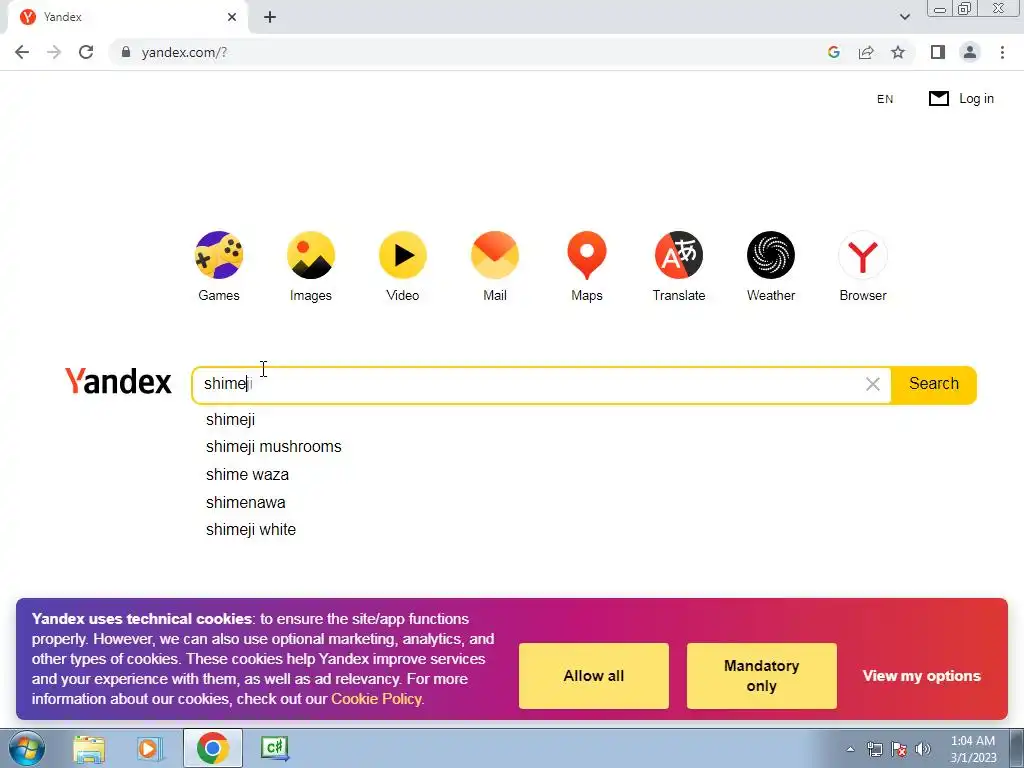Reload the page
Image resolution: width=1024 pixels, height=768 pixels.
(86, 52)
